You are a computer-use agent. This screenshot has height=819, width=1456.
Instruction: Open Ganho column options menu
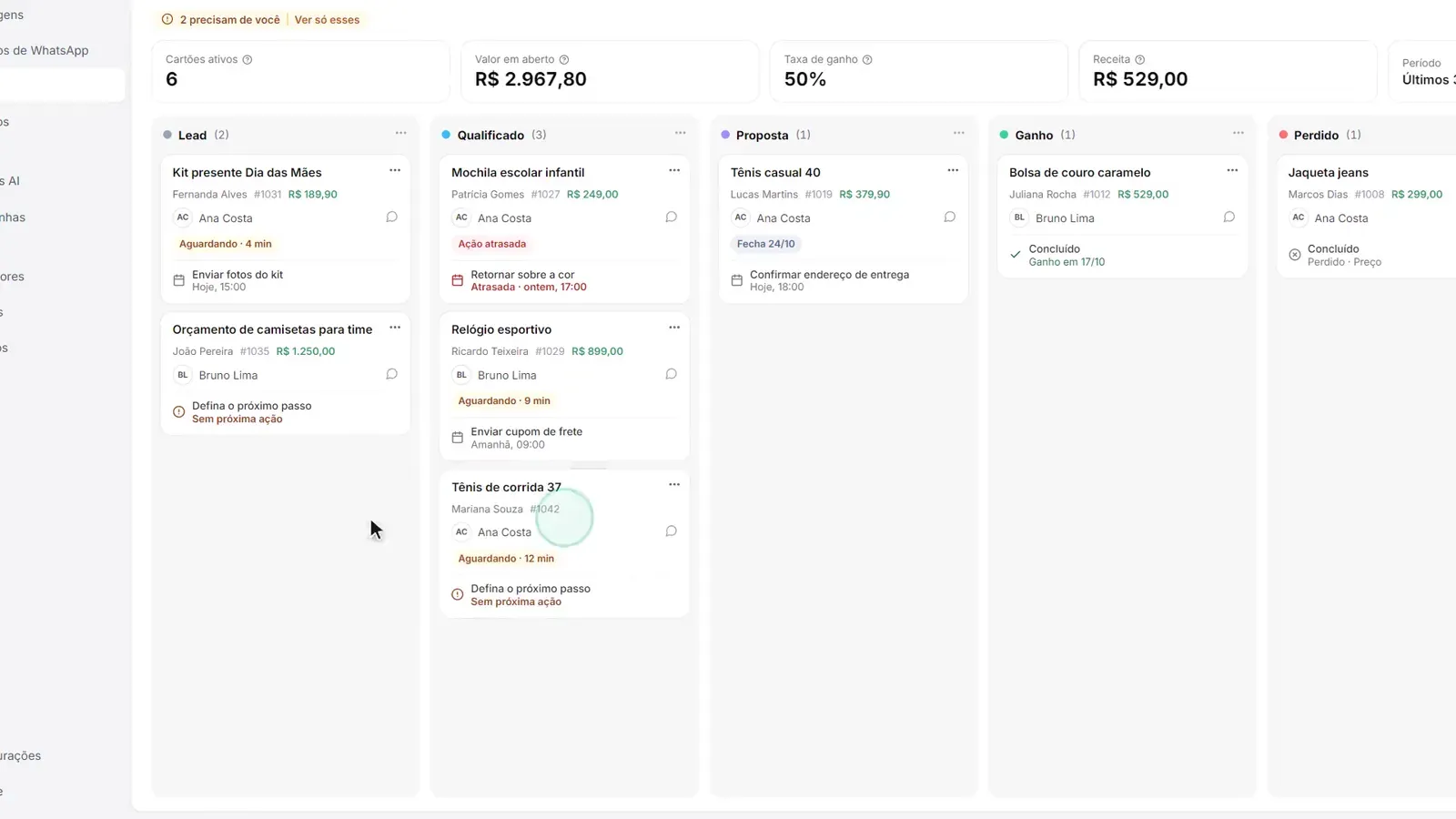pos(1238,134)
